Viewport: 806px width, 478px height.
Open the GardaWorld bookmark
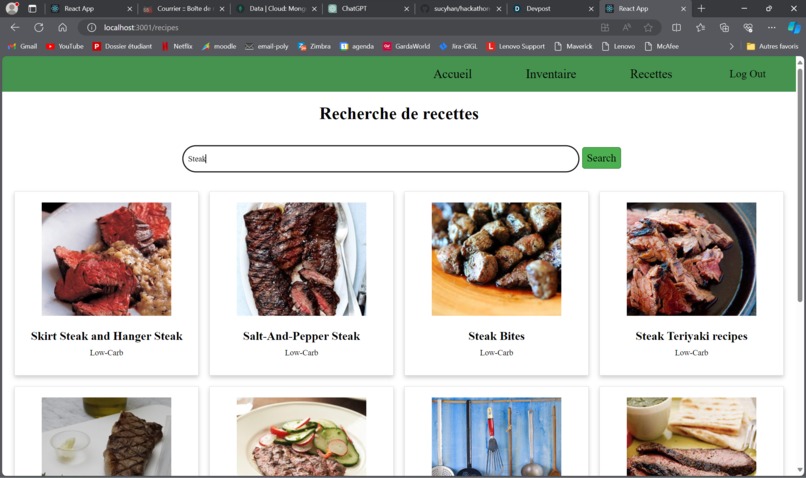click(406, 46)
